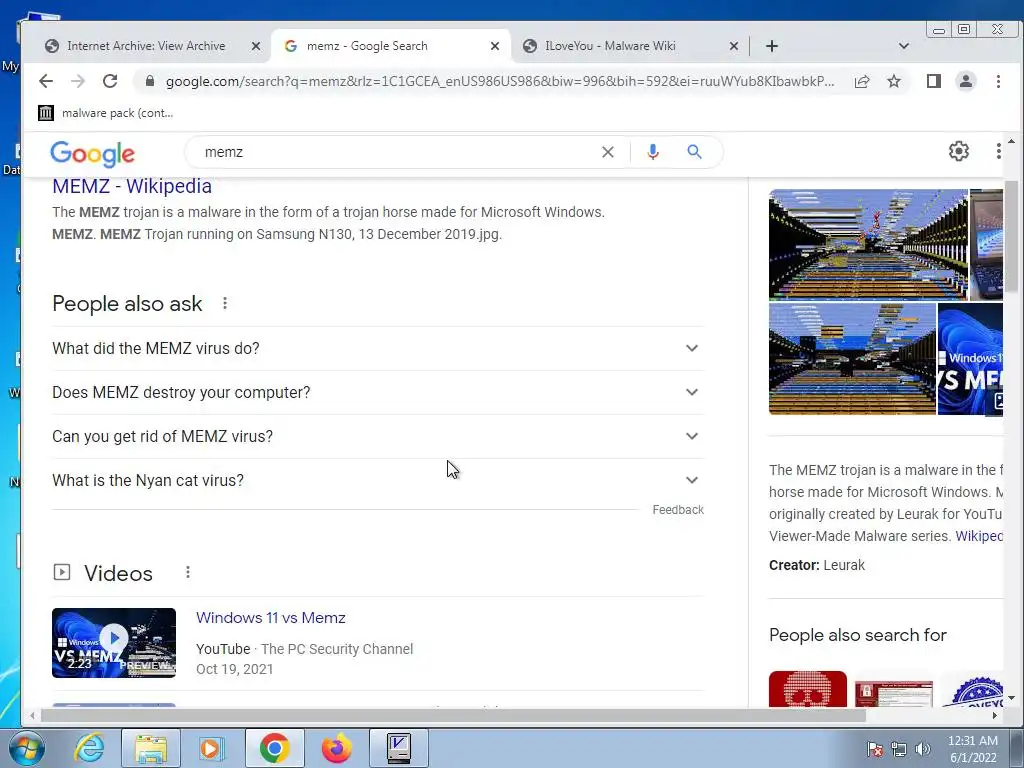Open a new tab with the plus button
Viewport: 1024px width, 768px height.
point(772,46)
